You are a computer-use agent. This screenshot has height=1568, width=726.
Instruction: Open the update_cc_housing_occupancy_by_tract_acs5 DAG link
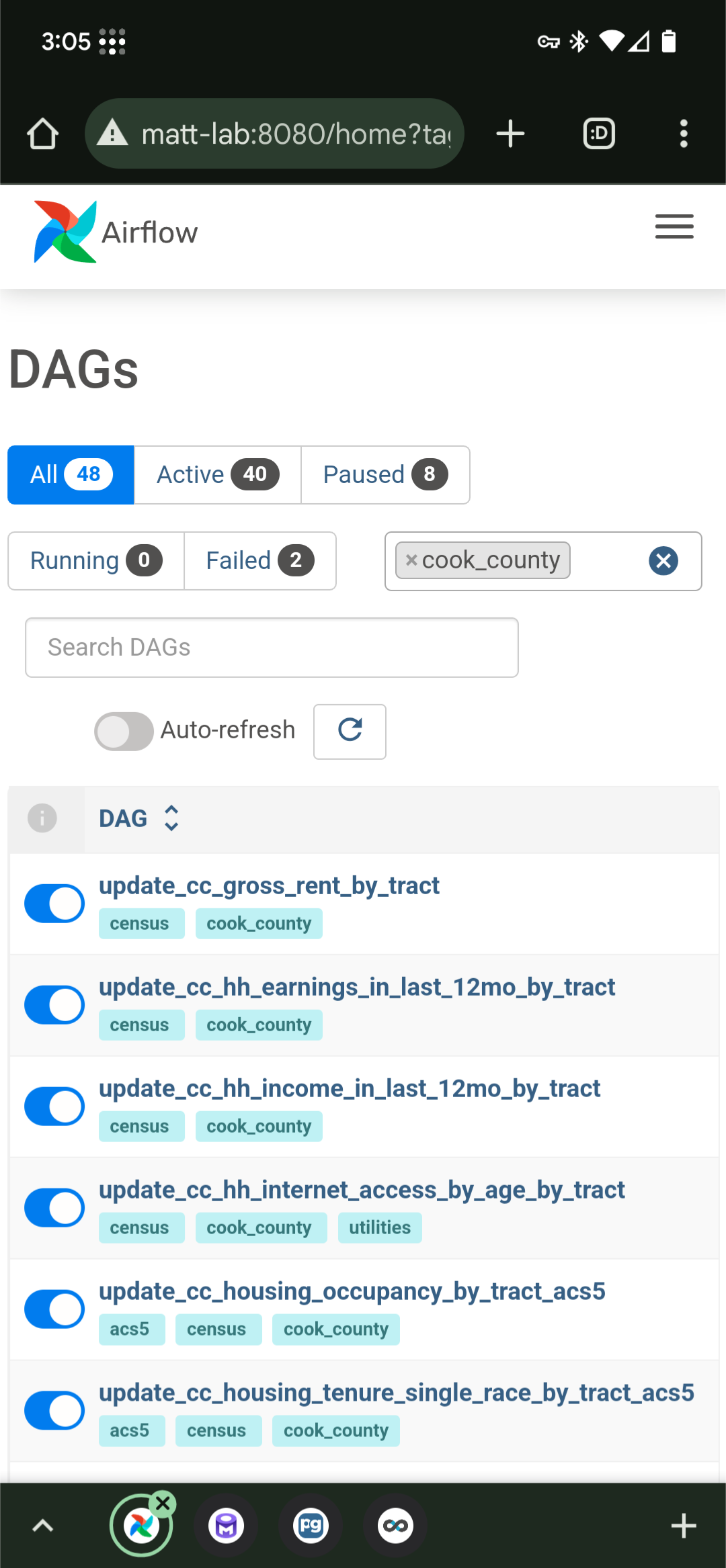(x=352, y=1291)
